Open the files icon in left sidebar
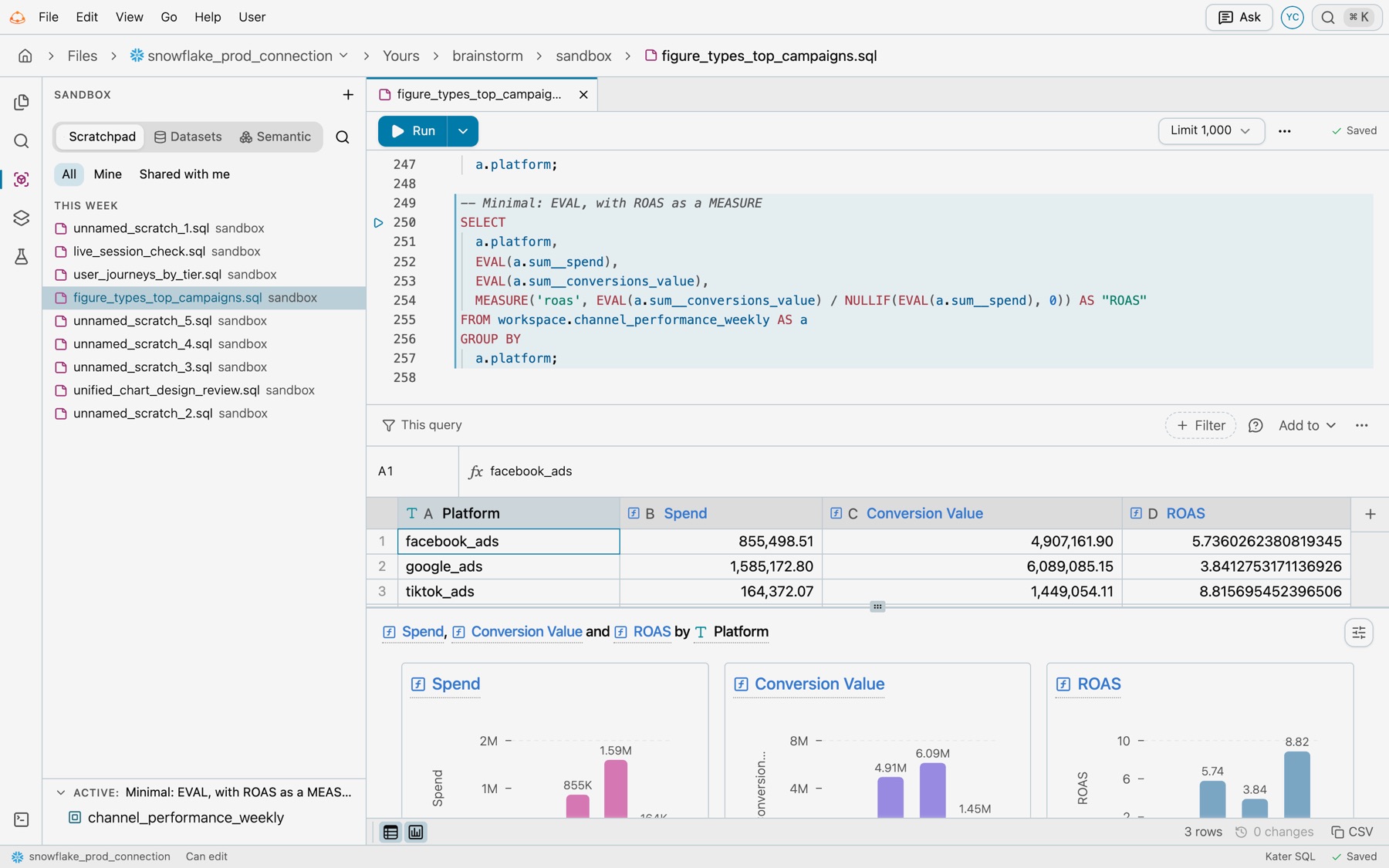The width and height of the screenshot is (1389, 868). tap(22, 102)
